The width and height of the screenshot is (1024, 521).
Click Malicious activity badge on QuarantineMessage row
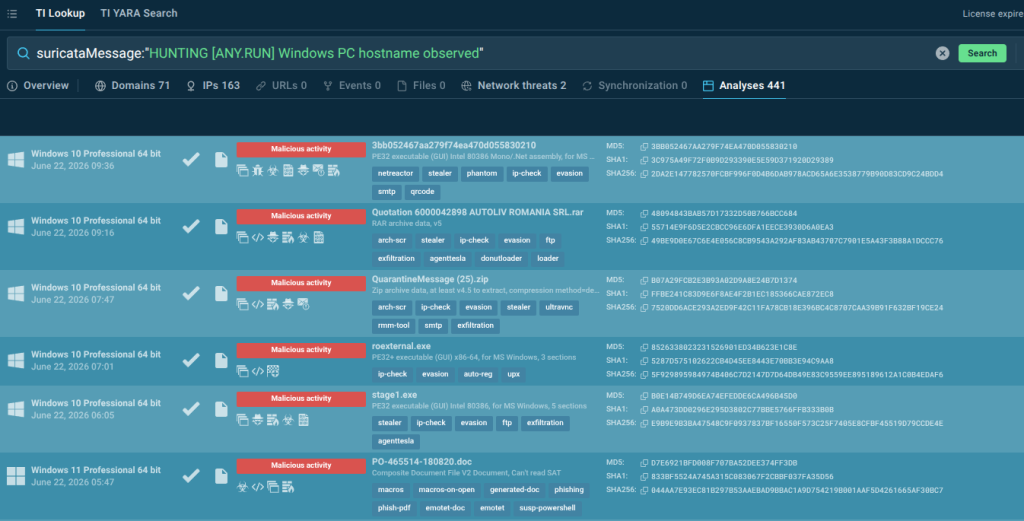(x=301, y=283)
